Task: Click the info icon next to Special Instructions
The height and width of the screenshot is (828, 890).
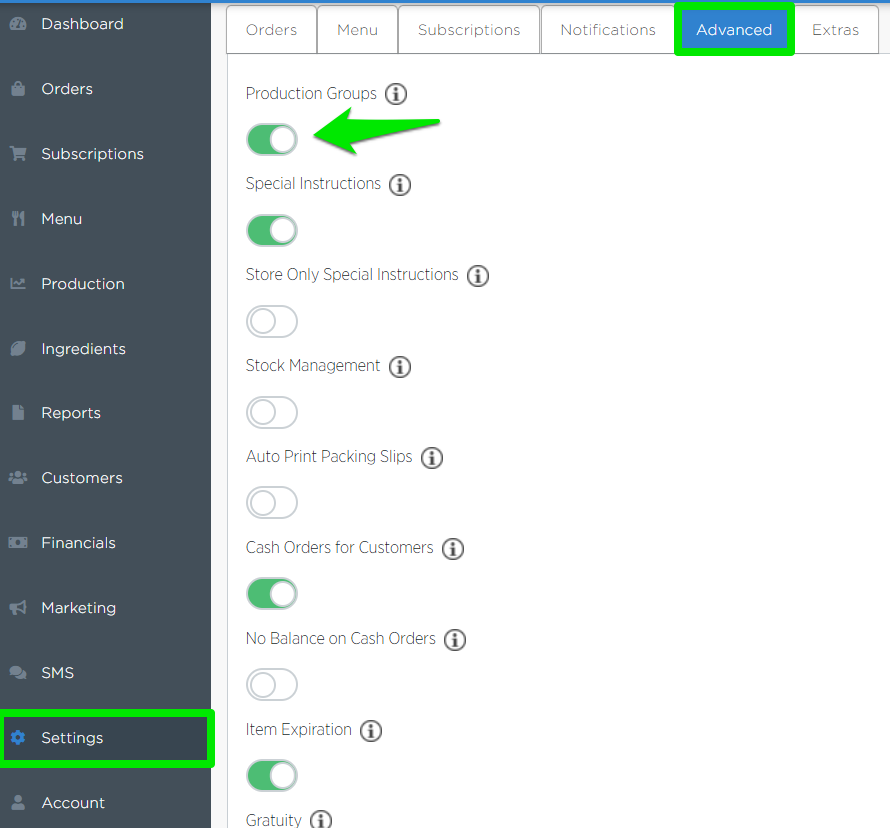Action: click(x=400, y=185)
